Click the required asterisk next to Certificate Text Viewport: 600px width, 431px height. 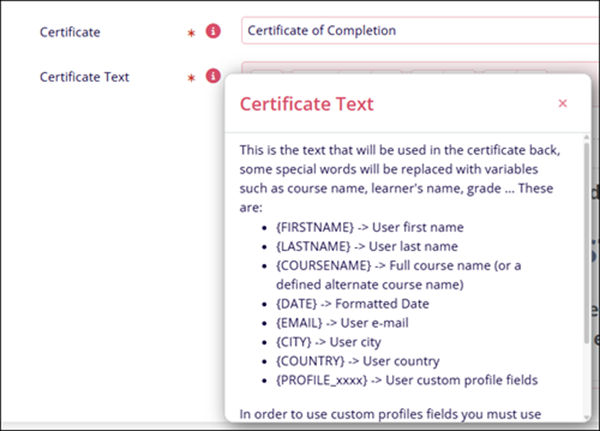tap(191, 78)
